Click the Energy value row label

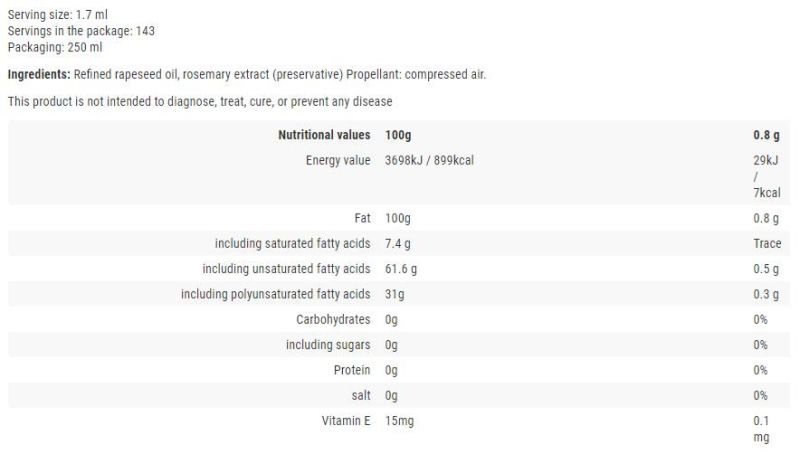coord(338,160)
